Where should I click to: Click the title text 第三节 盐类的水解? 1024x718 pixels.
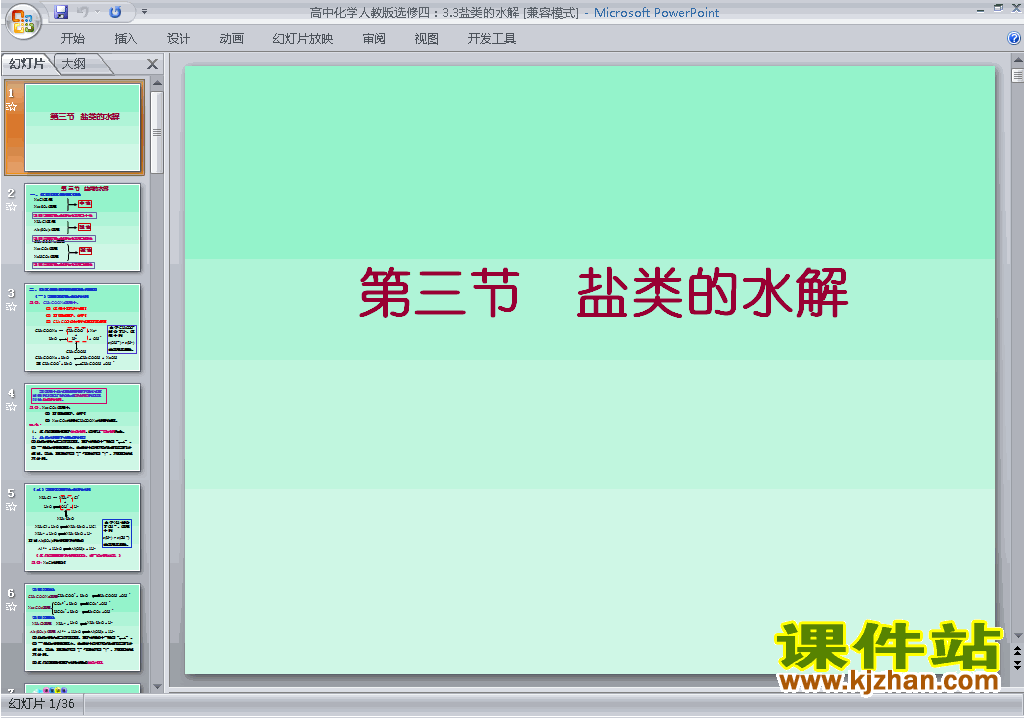coord(603,293)
